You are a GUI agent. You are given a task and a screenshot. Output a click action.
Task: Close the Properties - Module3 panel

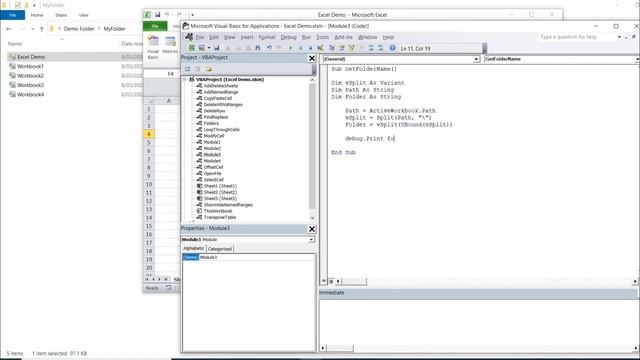tap(312, 229)
